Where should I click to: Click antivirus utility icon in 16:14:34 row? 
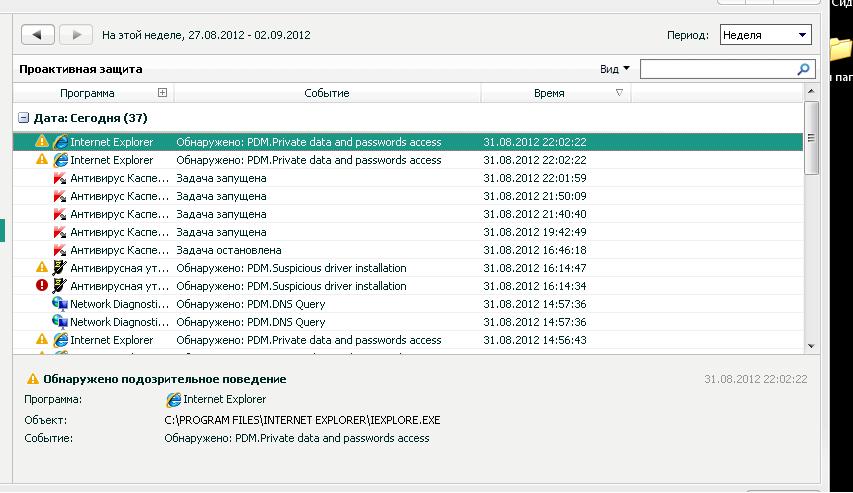pyautogui.click(x=59, y=286)
